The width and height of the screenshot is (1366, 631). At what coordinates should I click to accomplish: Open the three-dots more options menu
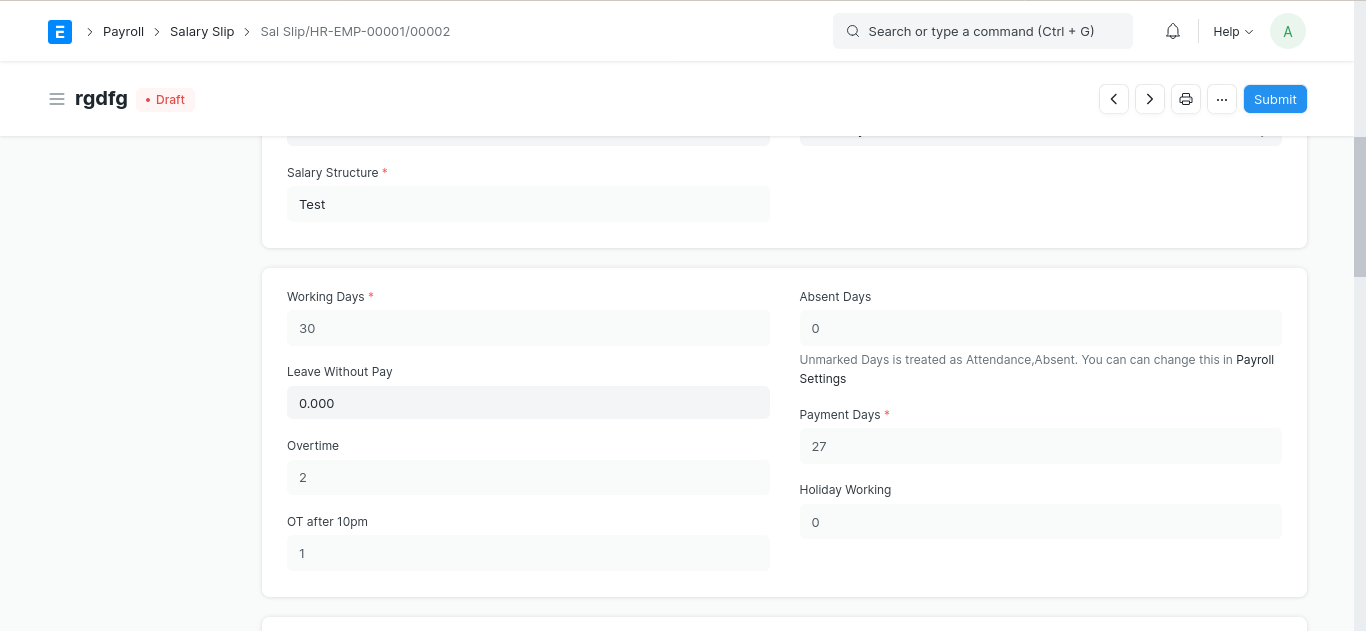point(1222,99)
